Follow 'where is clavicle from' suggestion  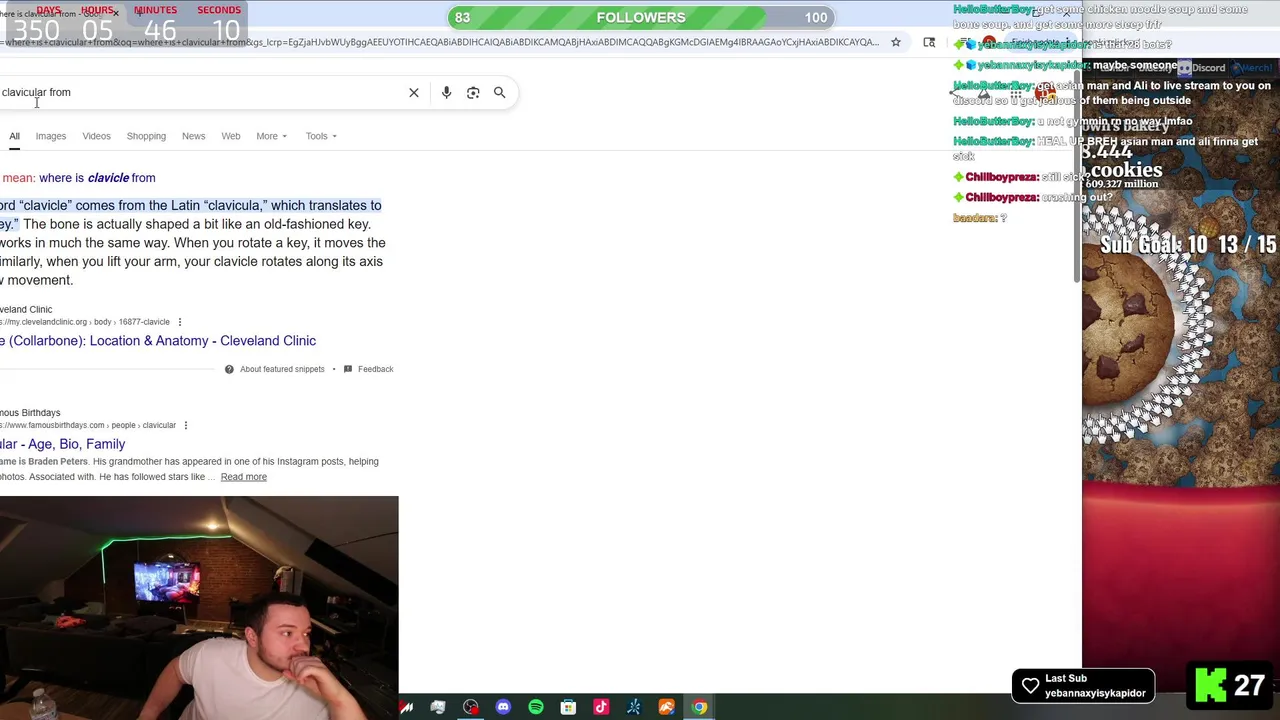(x=98, y=178)
